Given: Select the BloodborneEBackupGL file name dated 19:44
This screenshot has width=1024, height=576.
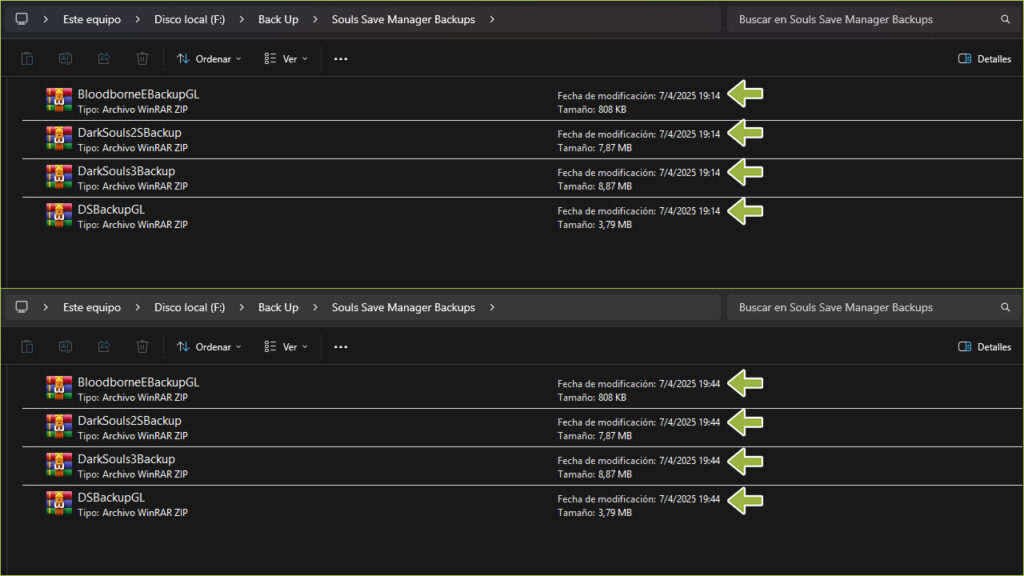Looking at the screenshot, I should 138,382.
